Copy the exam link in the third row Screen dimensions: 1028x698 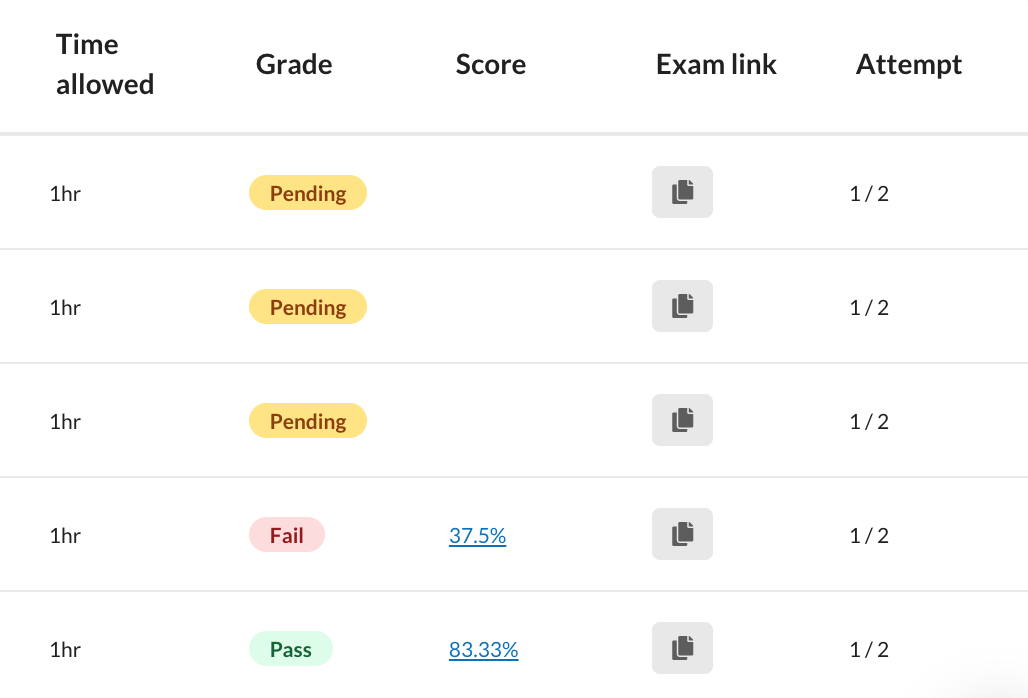pyautogui.click(x=682, y=420)
